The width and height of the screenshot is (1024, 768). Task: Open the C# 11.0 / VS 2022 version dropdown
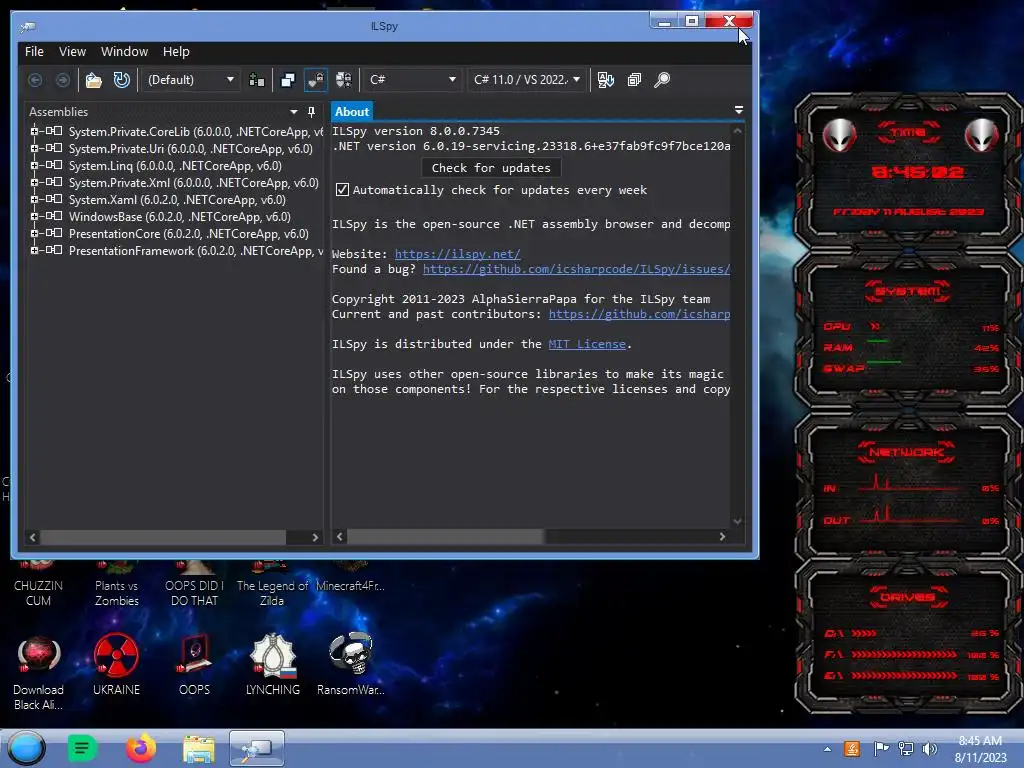click(526, 80)
